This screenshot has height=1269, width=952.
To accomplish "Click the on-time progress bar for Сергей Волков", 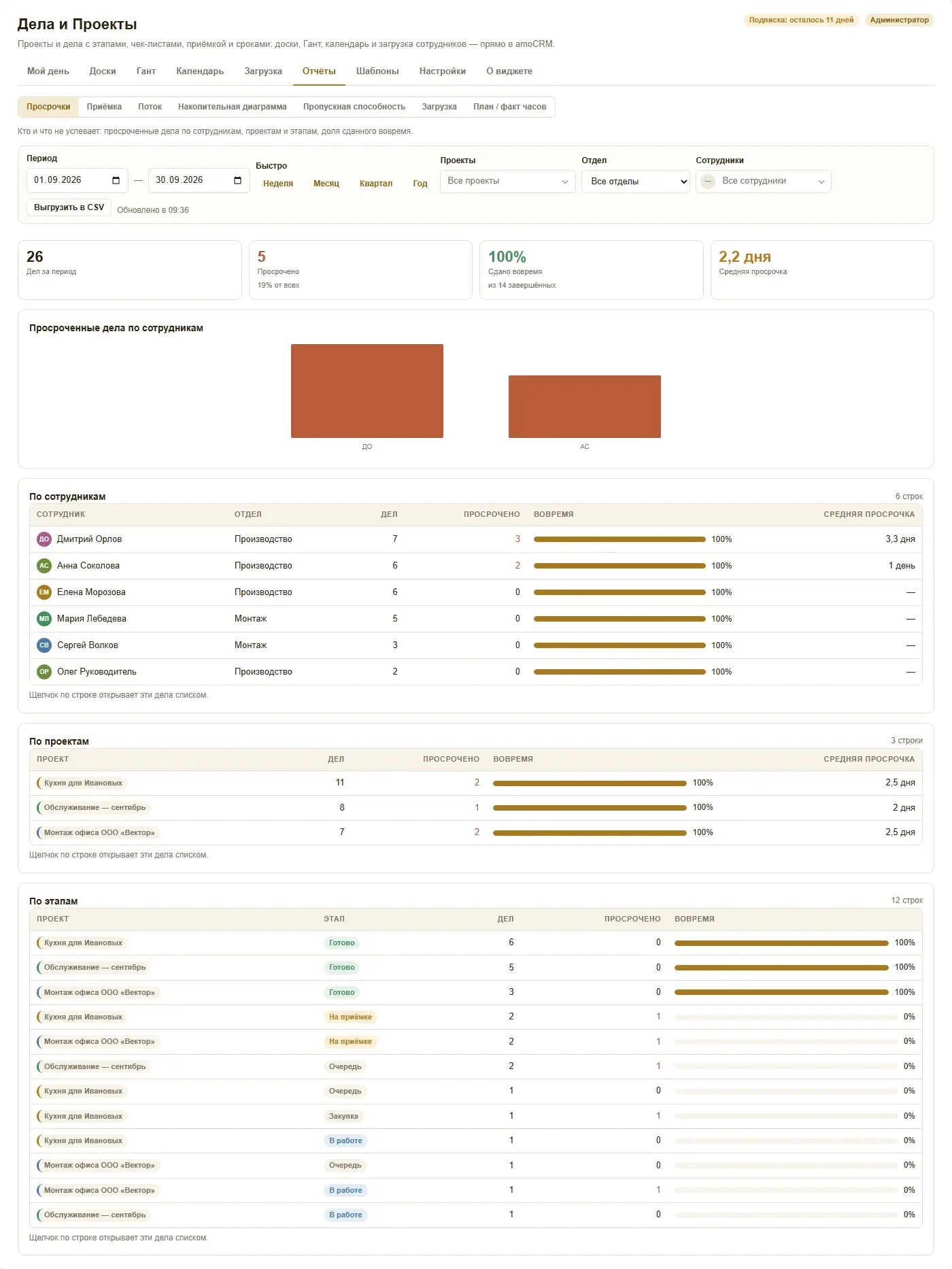I will [619, 645].
